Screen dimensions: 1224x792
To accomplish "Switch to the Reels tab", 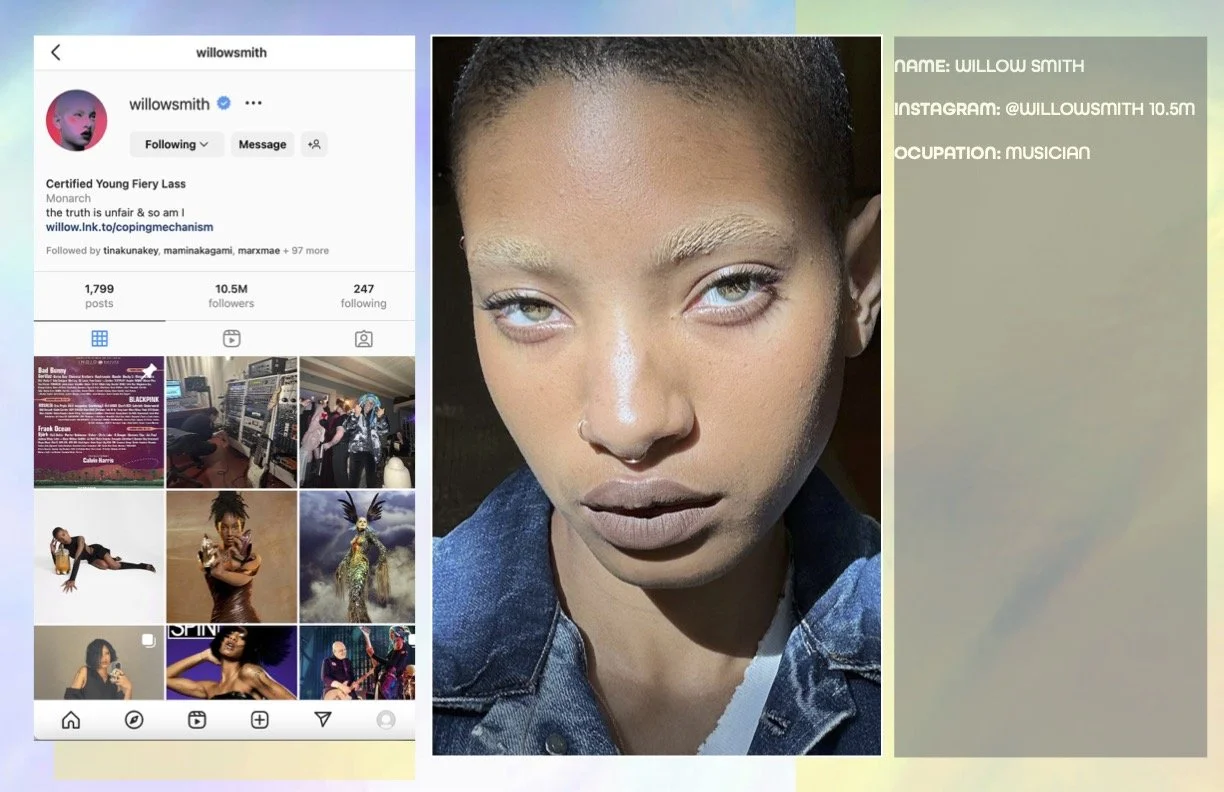I will [231, 339].
